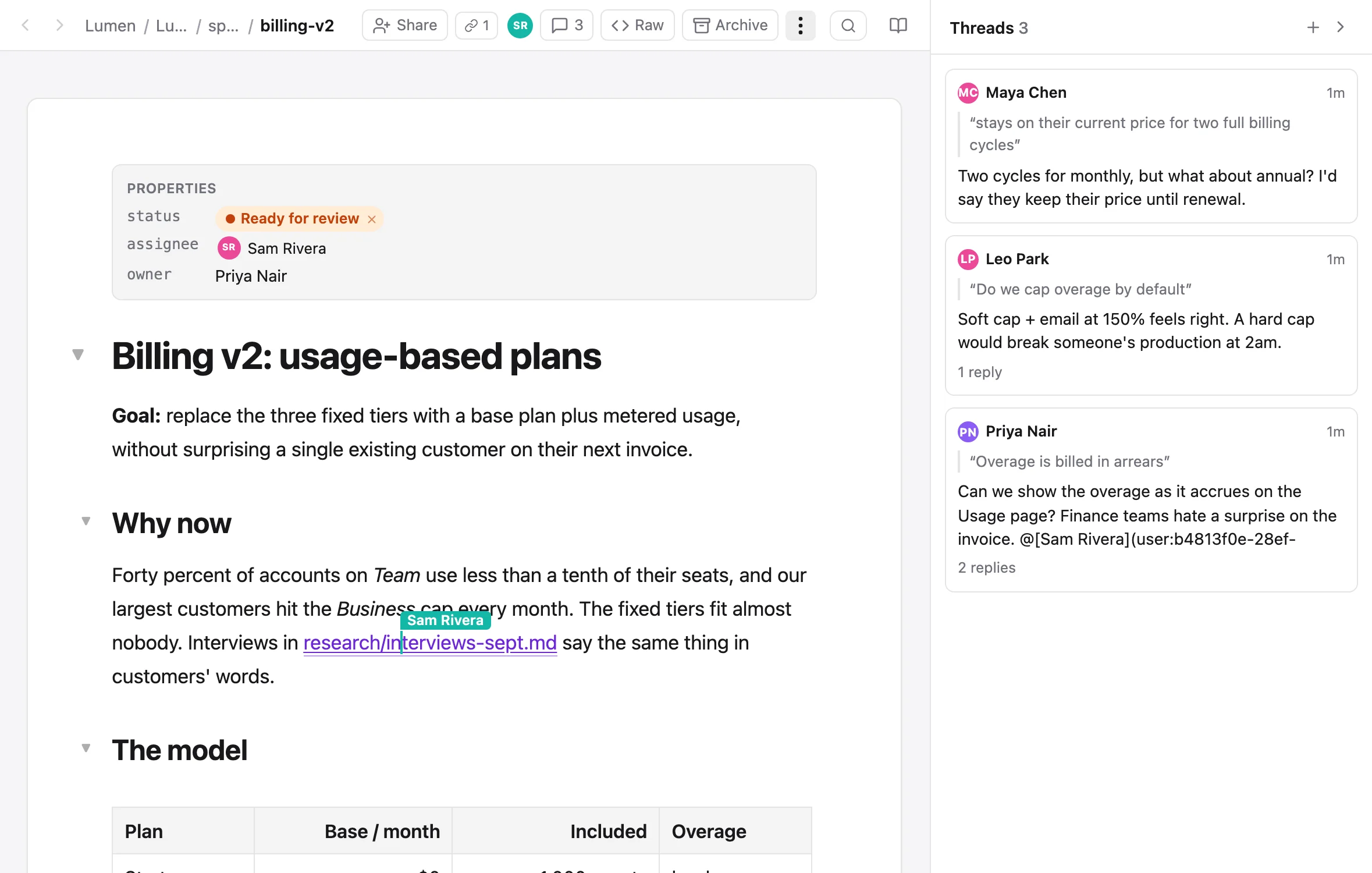The image size is (1372, 873).
Task: Click Leo Park's LP avatar
Action: click(x=968, y=259)
